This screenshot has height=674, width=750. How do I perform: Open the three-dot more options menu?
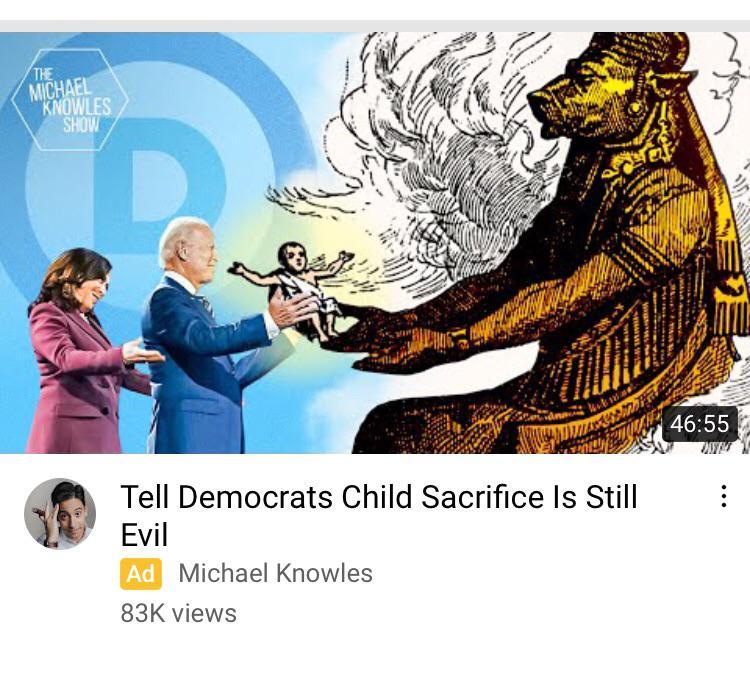[x=724, y=496]
